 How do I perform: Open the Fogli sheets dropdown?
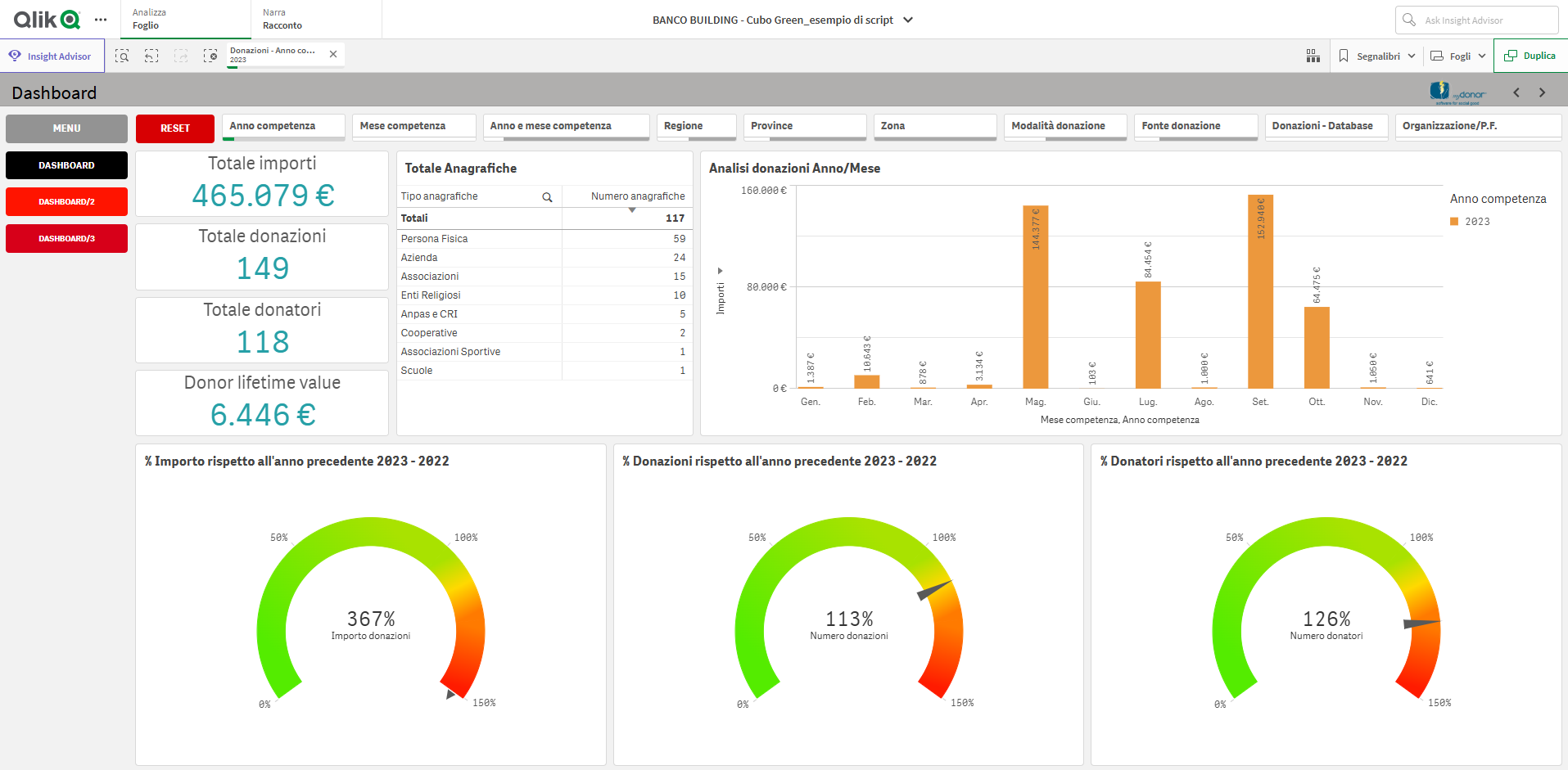(1458, 56)
